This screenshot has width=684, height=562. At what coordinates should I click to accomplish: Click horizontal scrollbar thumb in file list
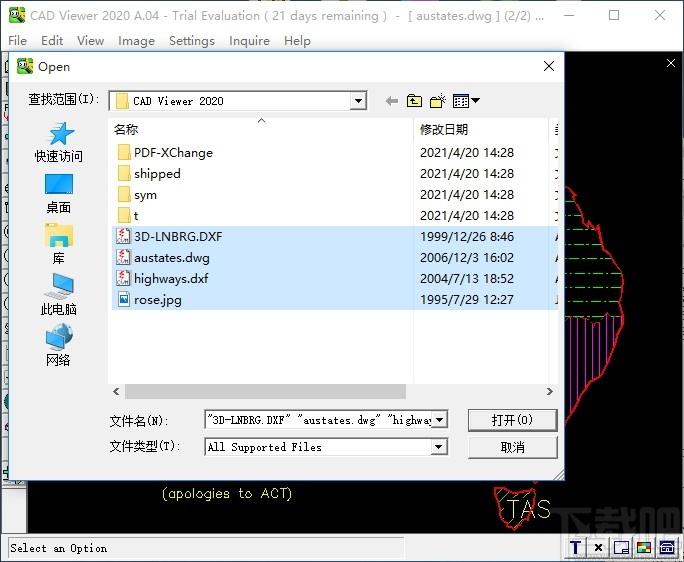coord(265,391)
